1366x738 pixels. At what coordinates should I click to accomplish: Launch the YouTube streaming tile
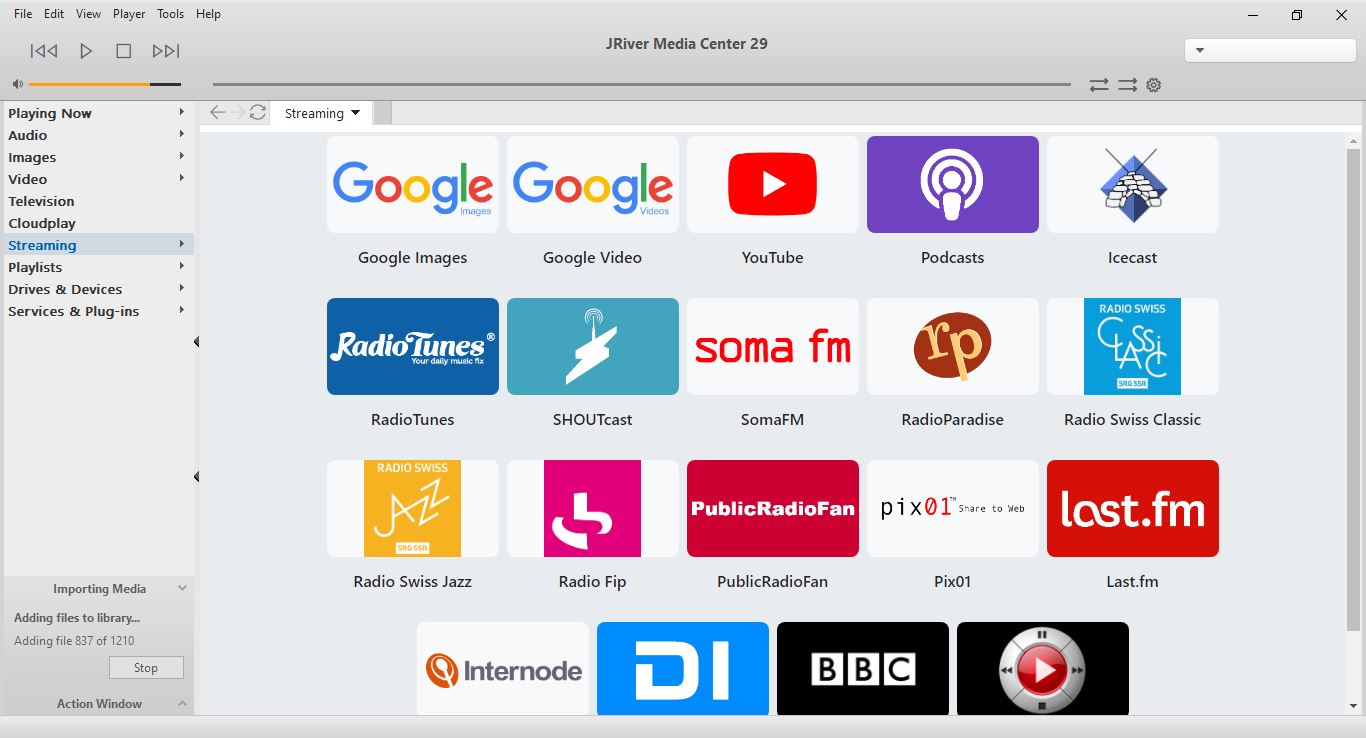click(x=773, y=185)
